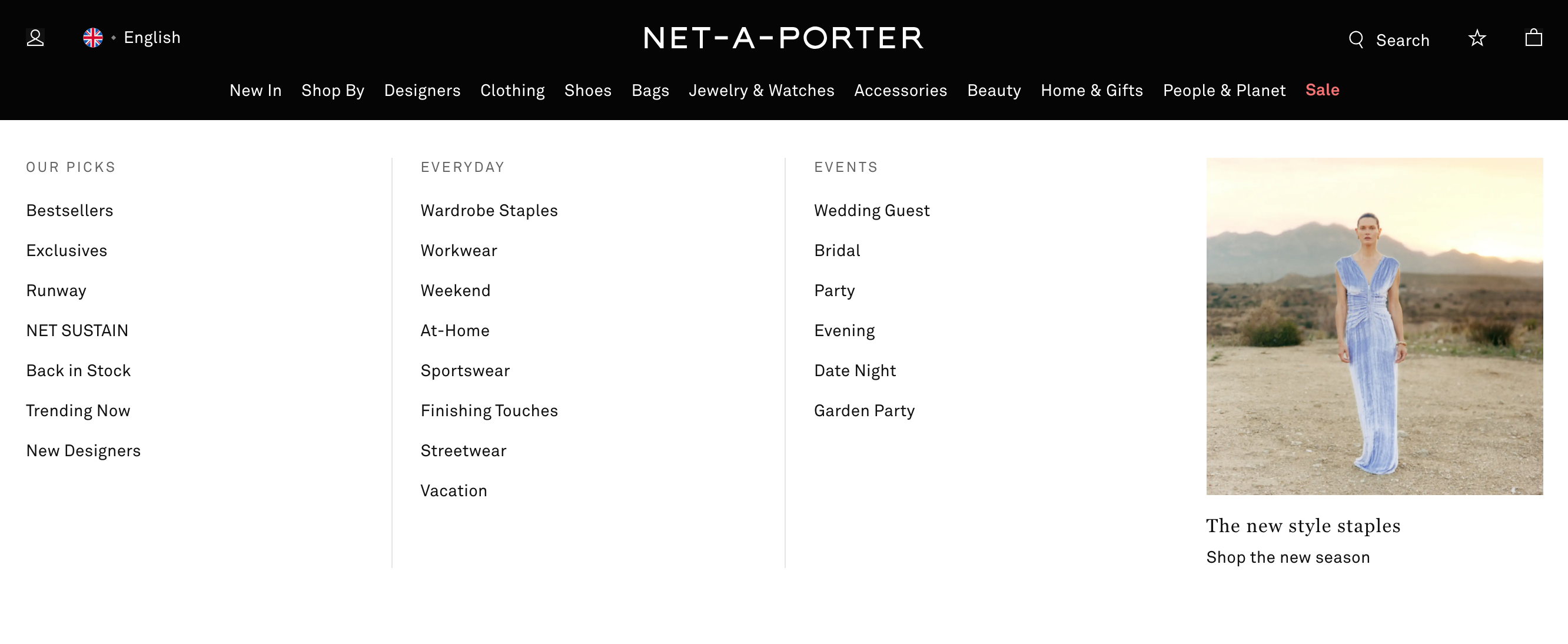Click the NET-A-PORTER logo

[x=783, y=38]
